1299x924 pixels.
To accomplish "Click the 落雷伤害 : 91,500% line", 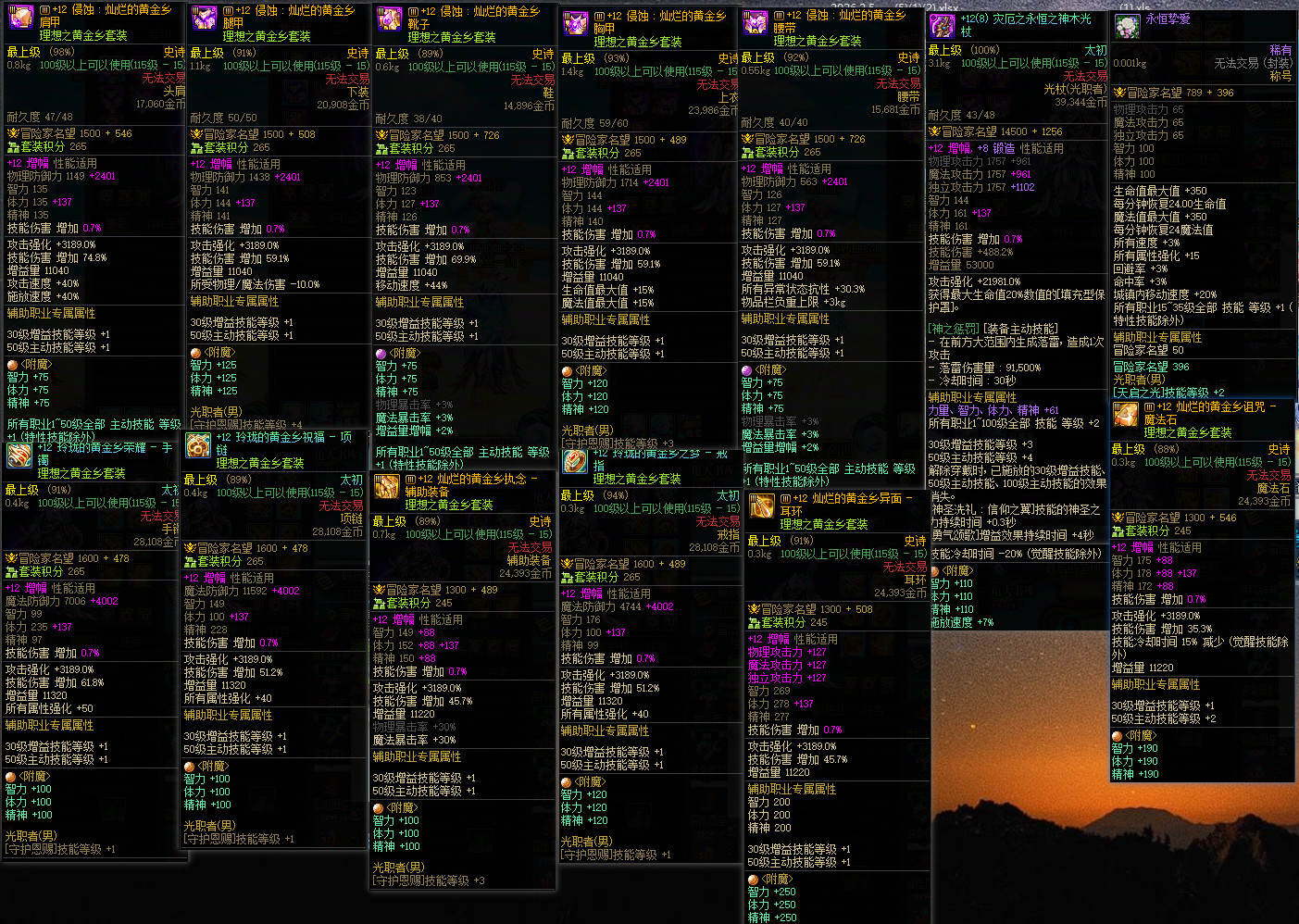I will pos(984,368).
